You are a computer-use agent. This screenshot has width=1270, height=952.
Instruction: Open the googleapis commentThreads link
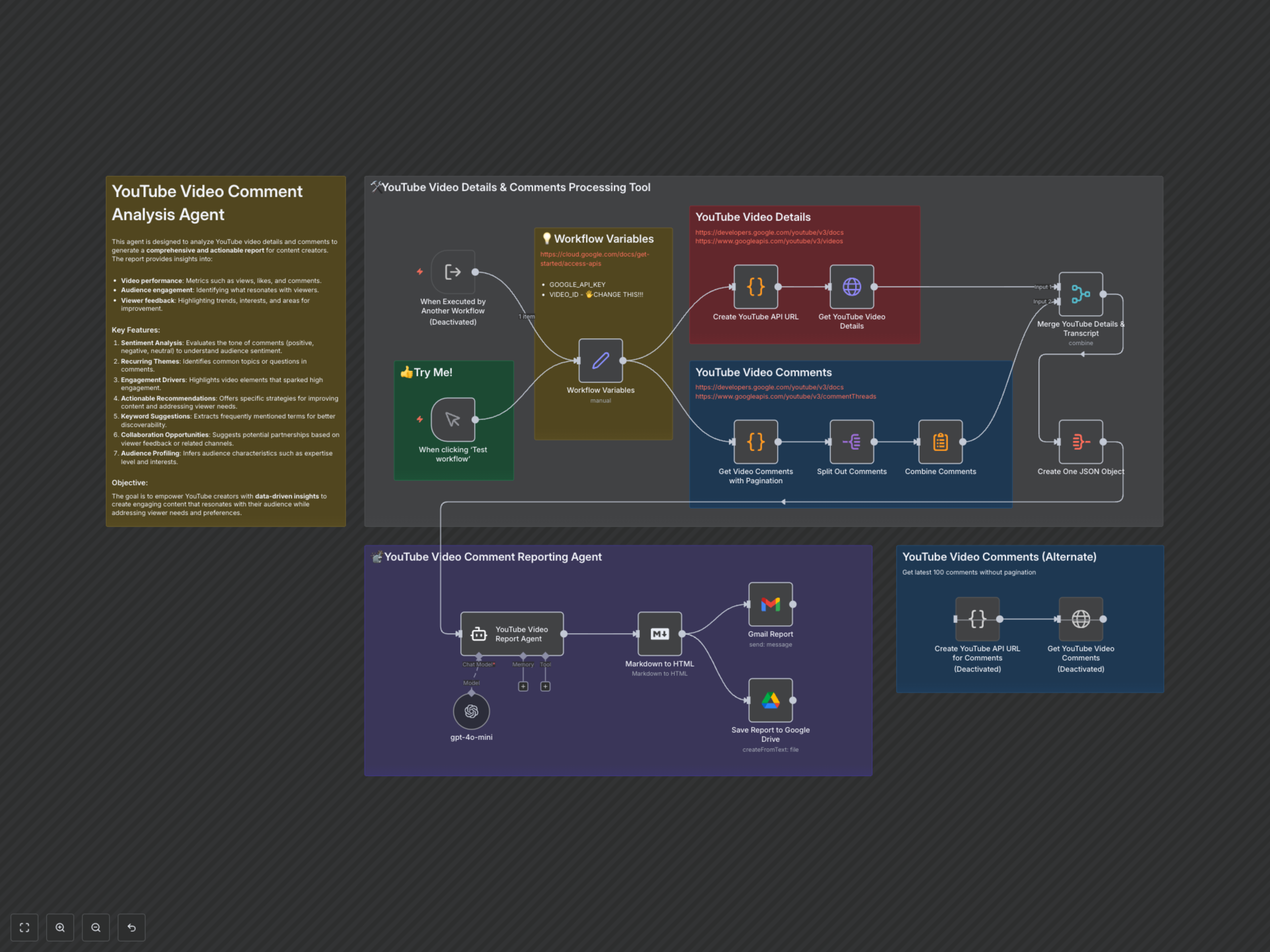coord(785,396)
